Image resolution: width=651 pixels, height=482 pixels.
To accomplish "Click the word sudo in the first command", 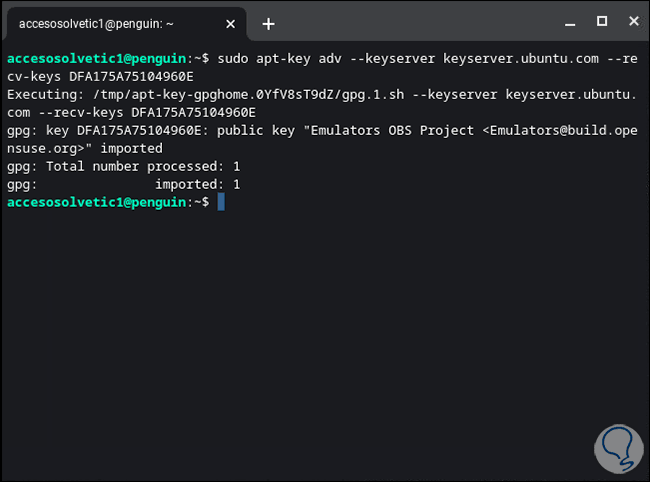I will (x=232, y=58).
